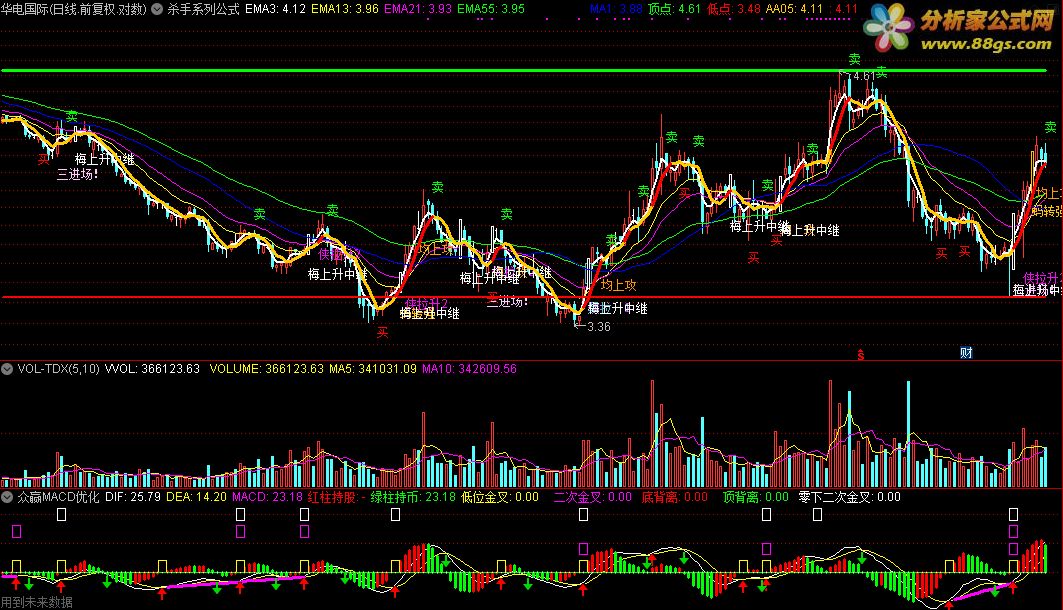Click the MA10: 342609.56 volume value
Image resolution: width=1063 pixels, height=610 pixels.
click(x=469, y=369)
